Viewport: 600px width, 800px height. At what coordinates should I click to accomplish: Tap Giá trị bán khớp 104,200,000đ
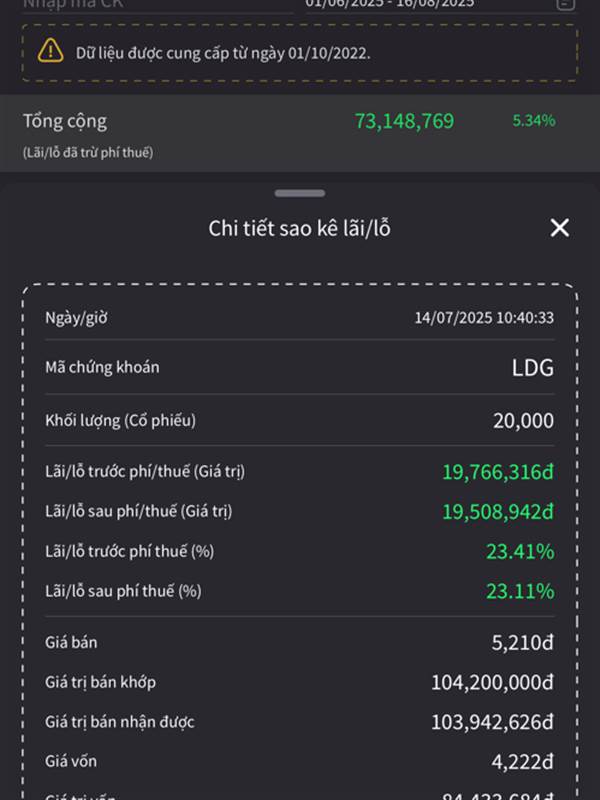(492, 682)
